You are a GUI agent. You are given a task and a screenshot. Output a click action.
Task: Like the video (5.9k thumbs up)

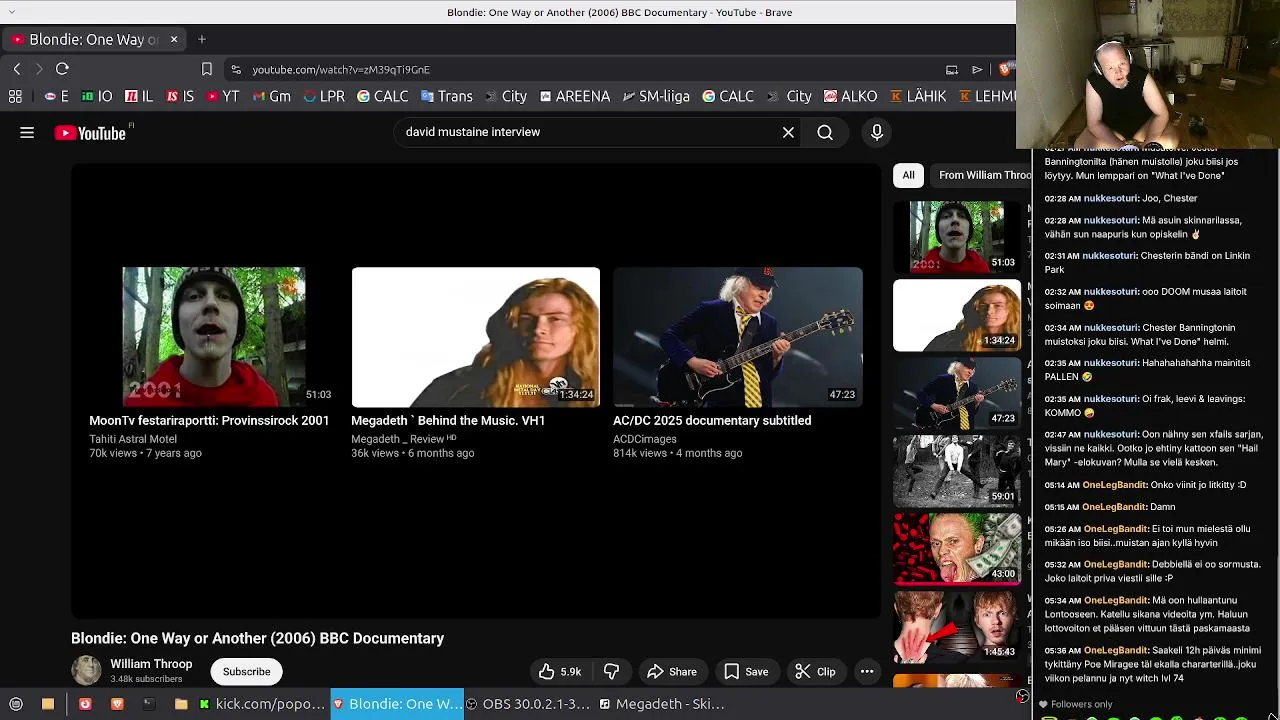pyautogui.click(x=560, y=672)
